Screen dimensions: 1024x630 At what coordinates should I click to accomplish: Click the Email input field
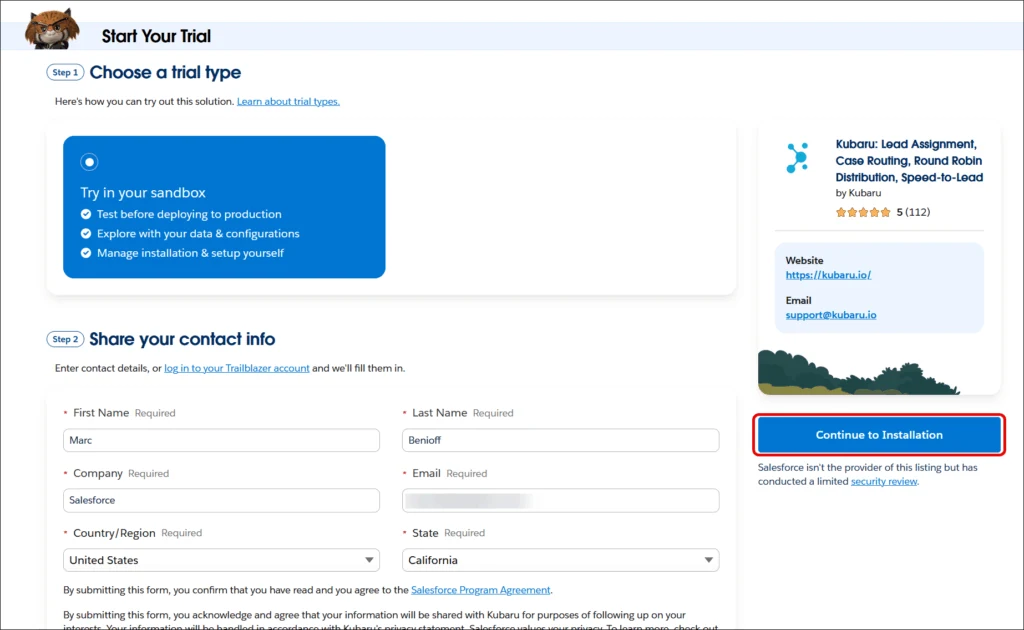560,500
